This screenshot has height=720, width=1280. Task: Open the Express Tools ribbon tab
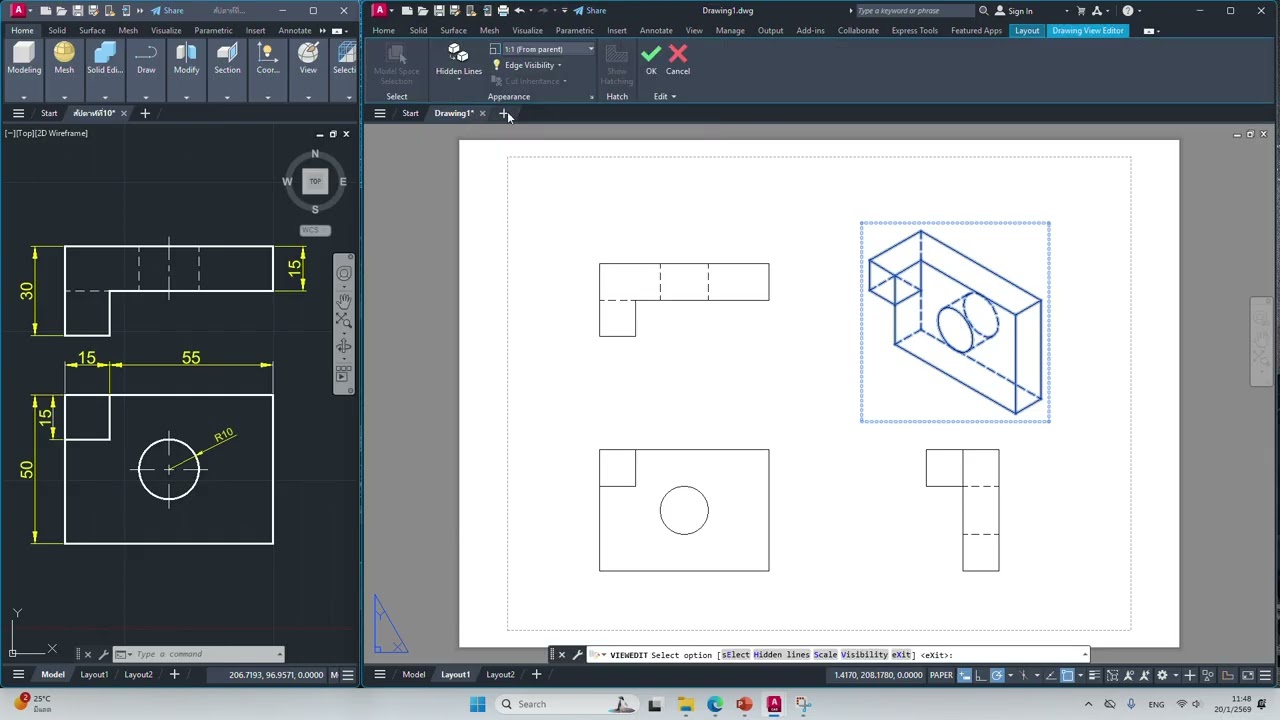point(915,31)
